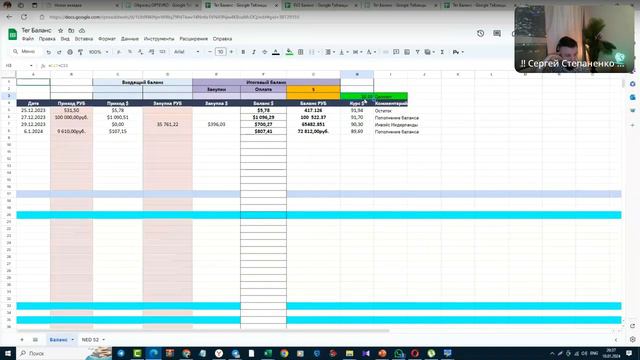The image size is (640, 360).
Task: Activate the paint format tool
Action: 80,52
